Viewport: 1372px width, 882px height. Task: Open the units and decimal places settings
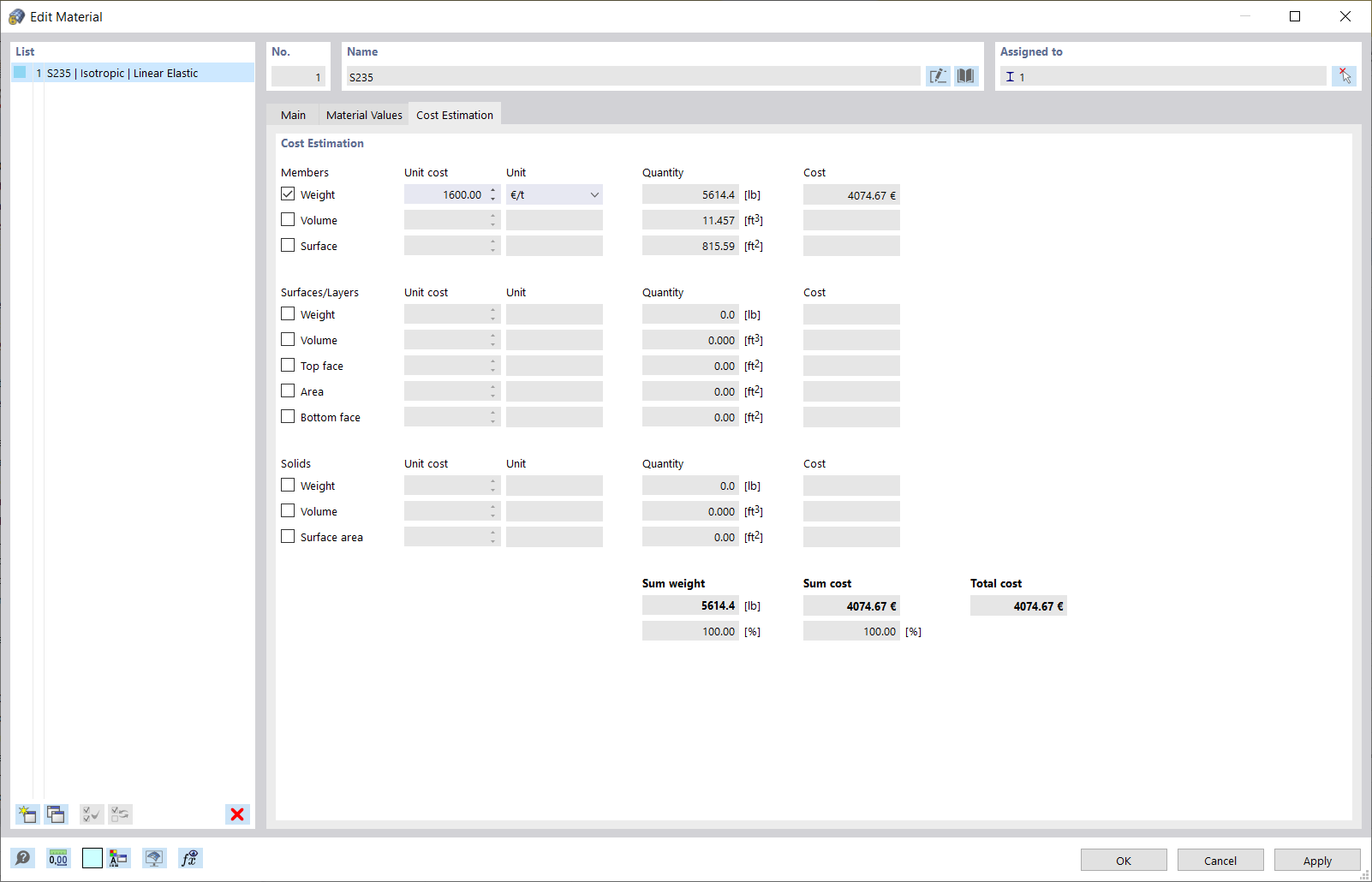coord(58,858)
